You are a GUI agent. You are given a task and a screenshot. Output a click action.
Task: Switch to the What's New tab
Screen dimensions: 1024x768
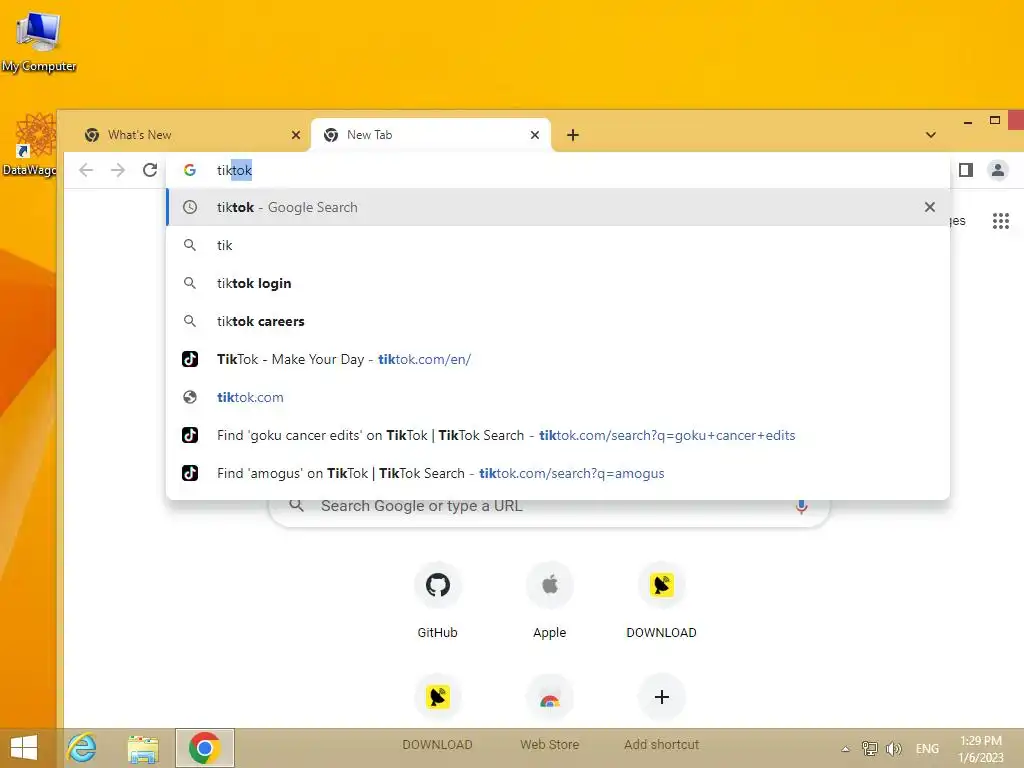pyautogui.click(x=189, y=135)
